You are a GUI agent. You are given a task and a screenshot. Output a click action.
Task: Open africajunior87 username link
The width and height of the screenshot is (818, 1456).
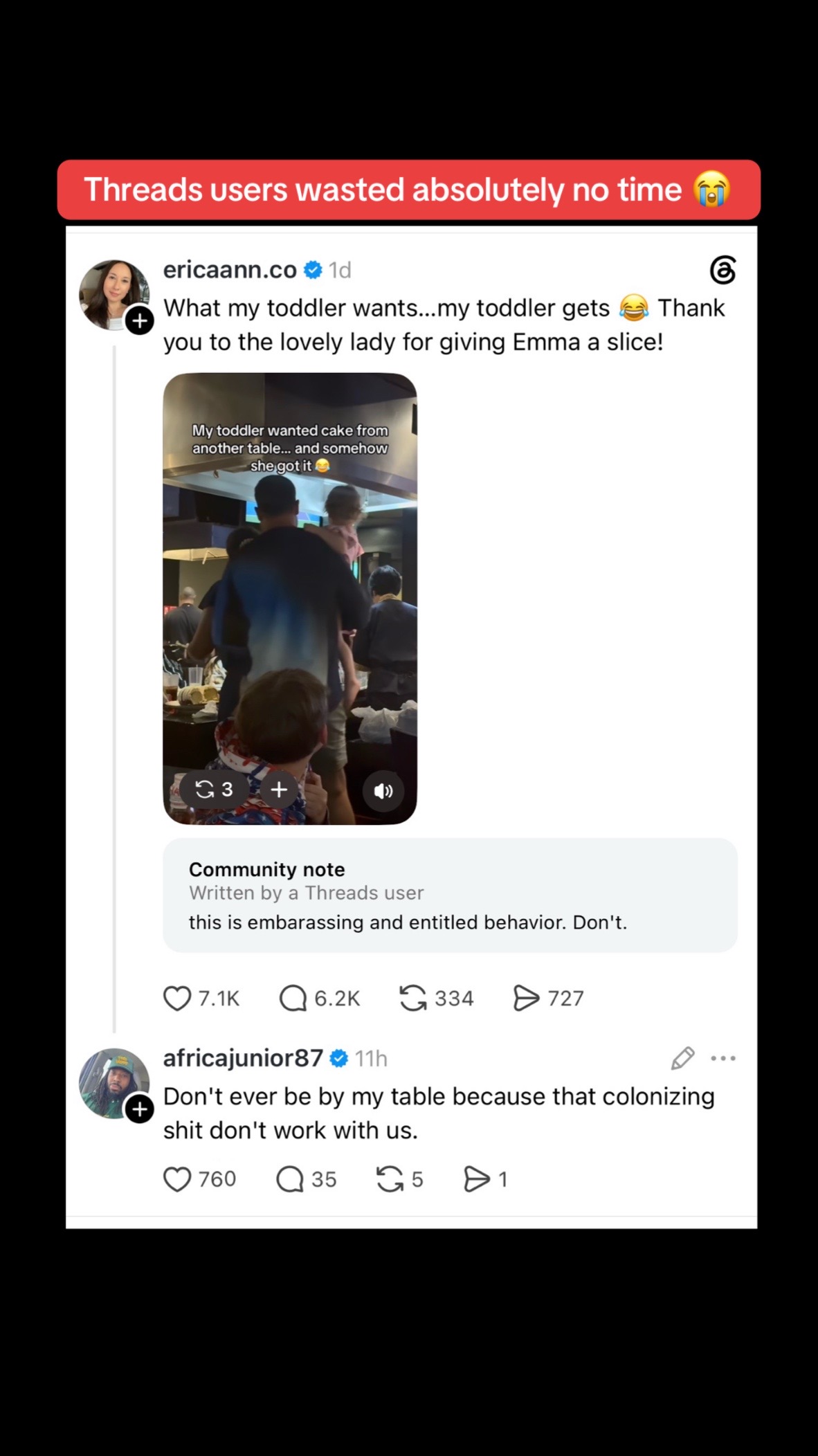[x=243, y=1057]
